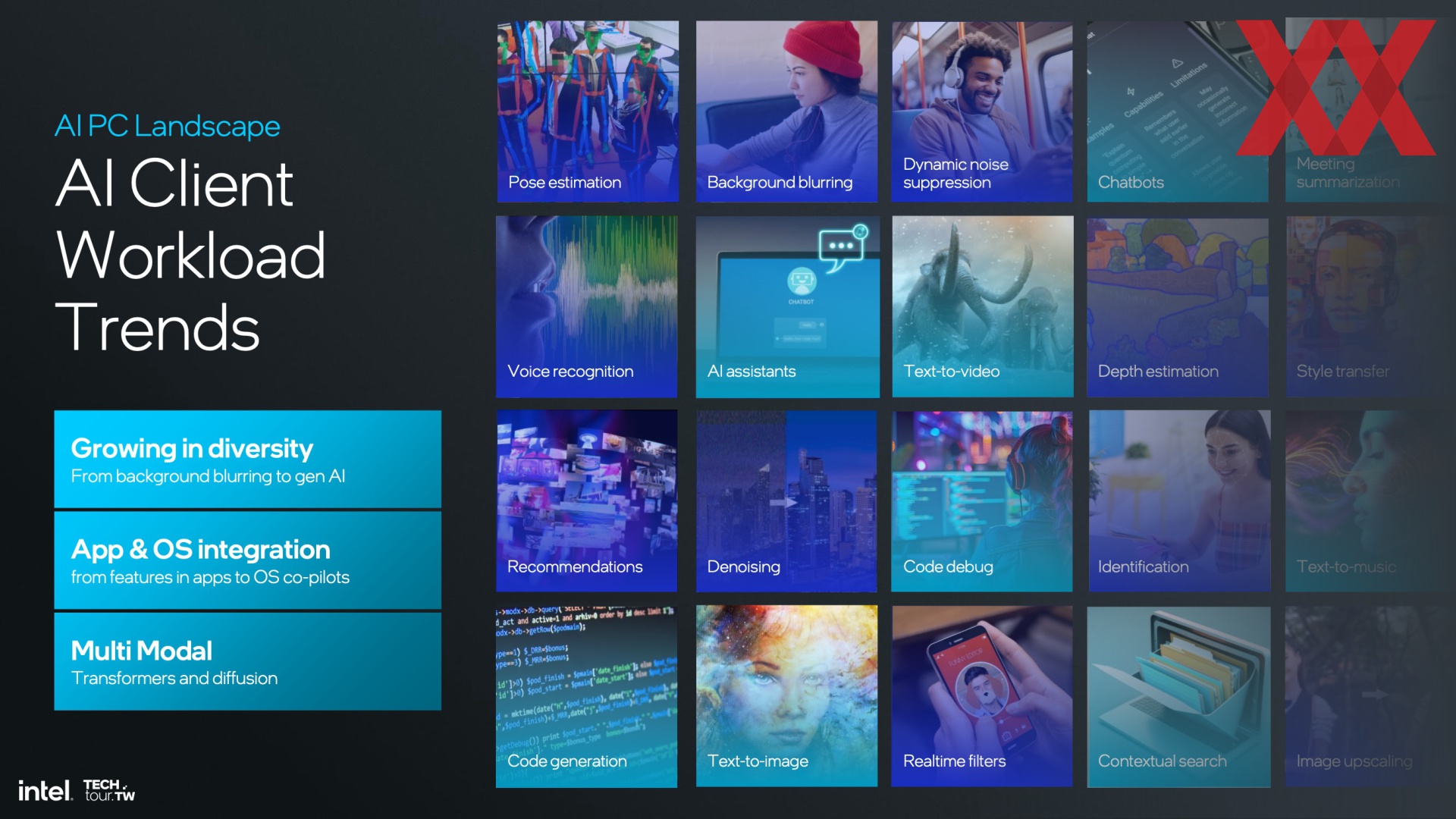
Task: Select the Identification tile
Action: pos(1179,501)
